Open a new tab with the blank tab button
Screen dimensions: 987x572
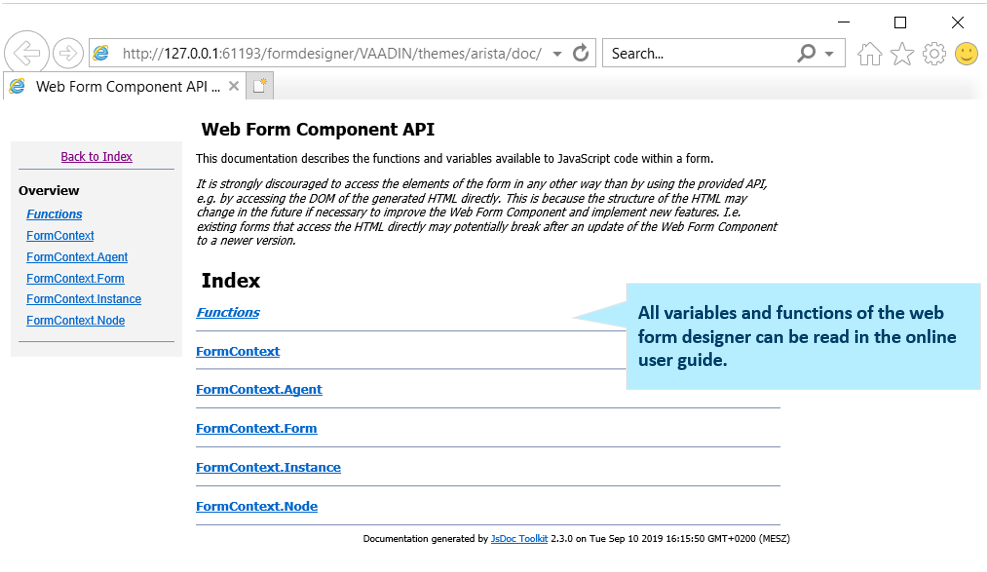click(x=259, y=86)
